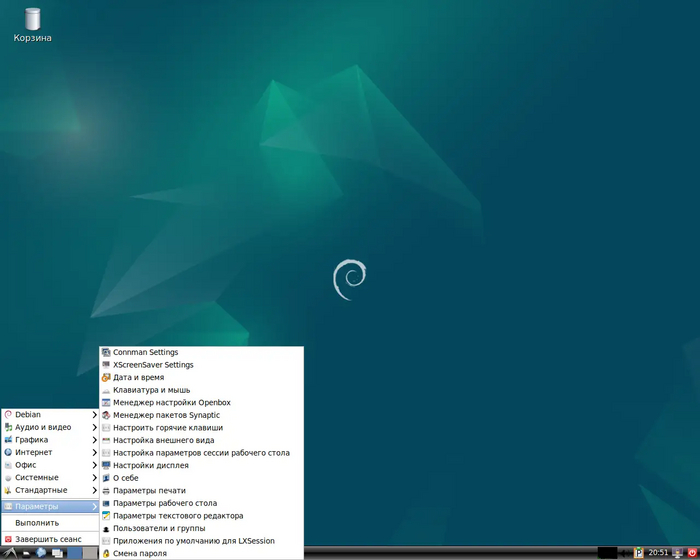Switch to the first blue desktop pager

pyautogui.click(x=74, y=553)
